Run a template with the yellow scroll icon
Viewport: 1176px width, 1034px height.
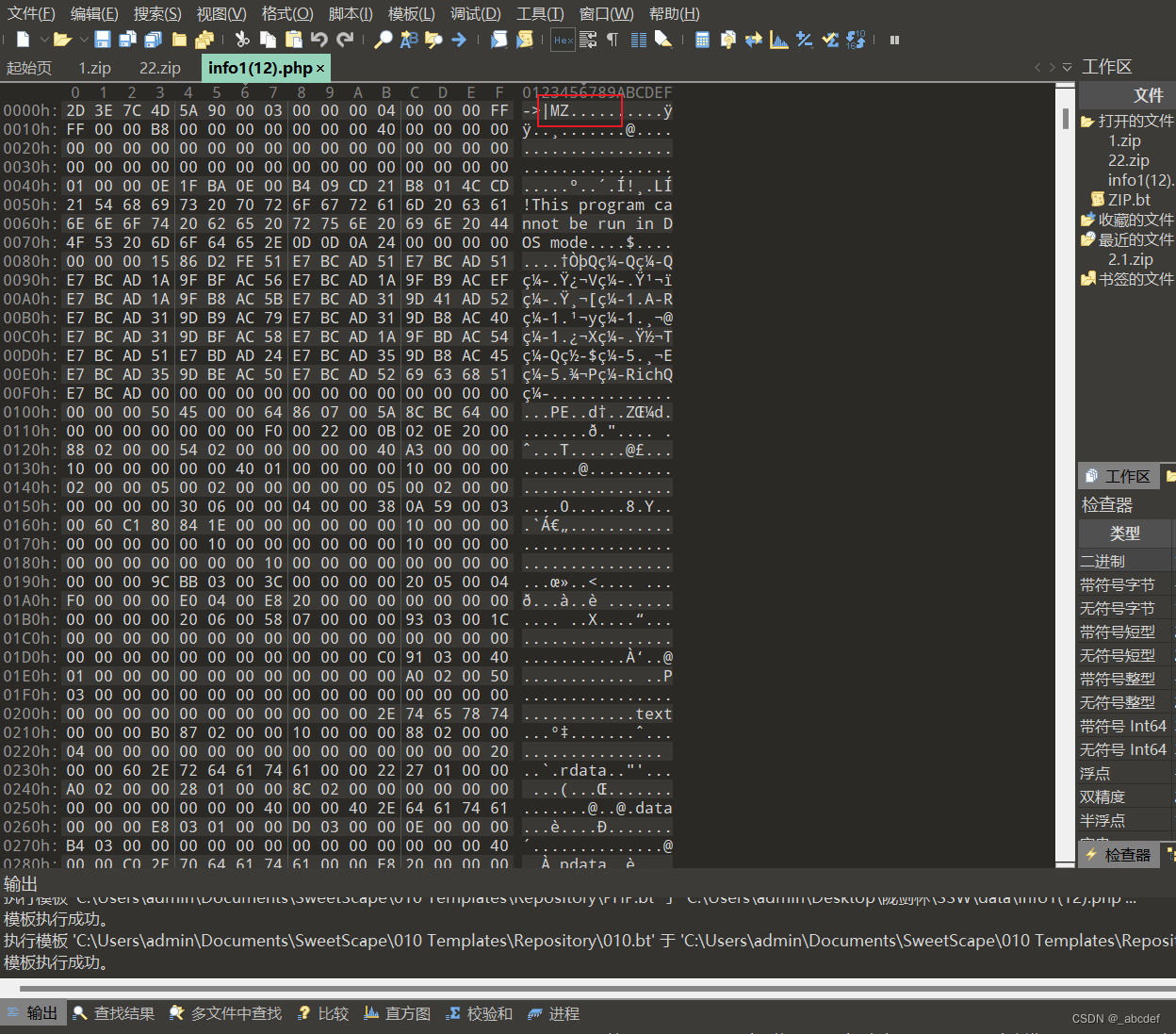[525, 40]
